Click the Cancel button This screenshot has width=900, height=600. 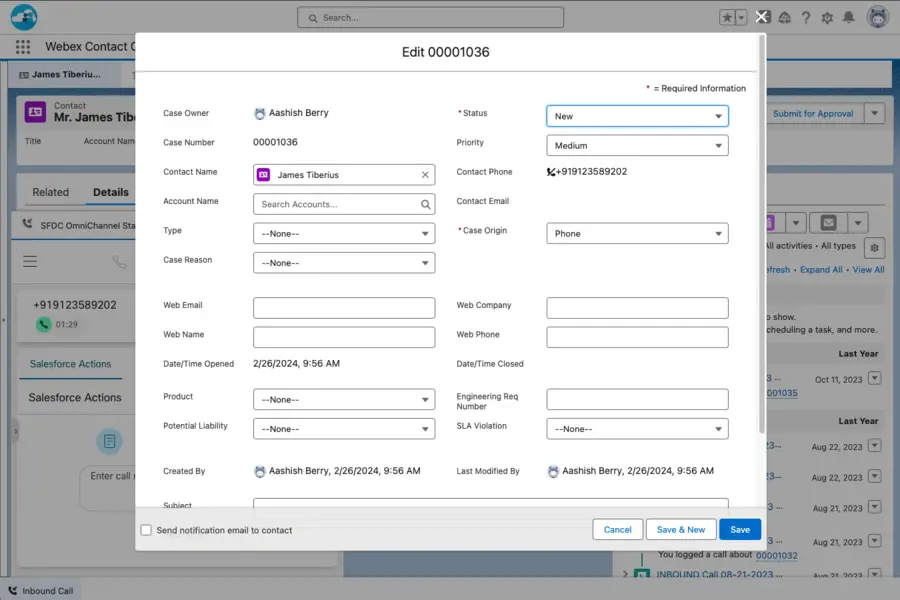coord(618,529)
